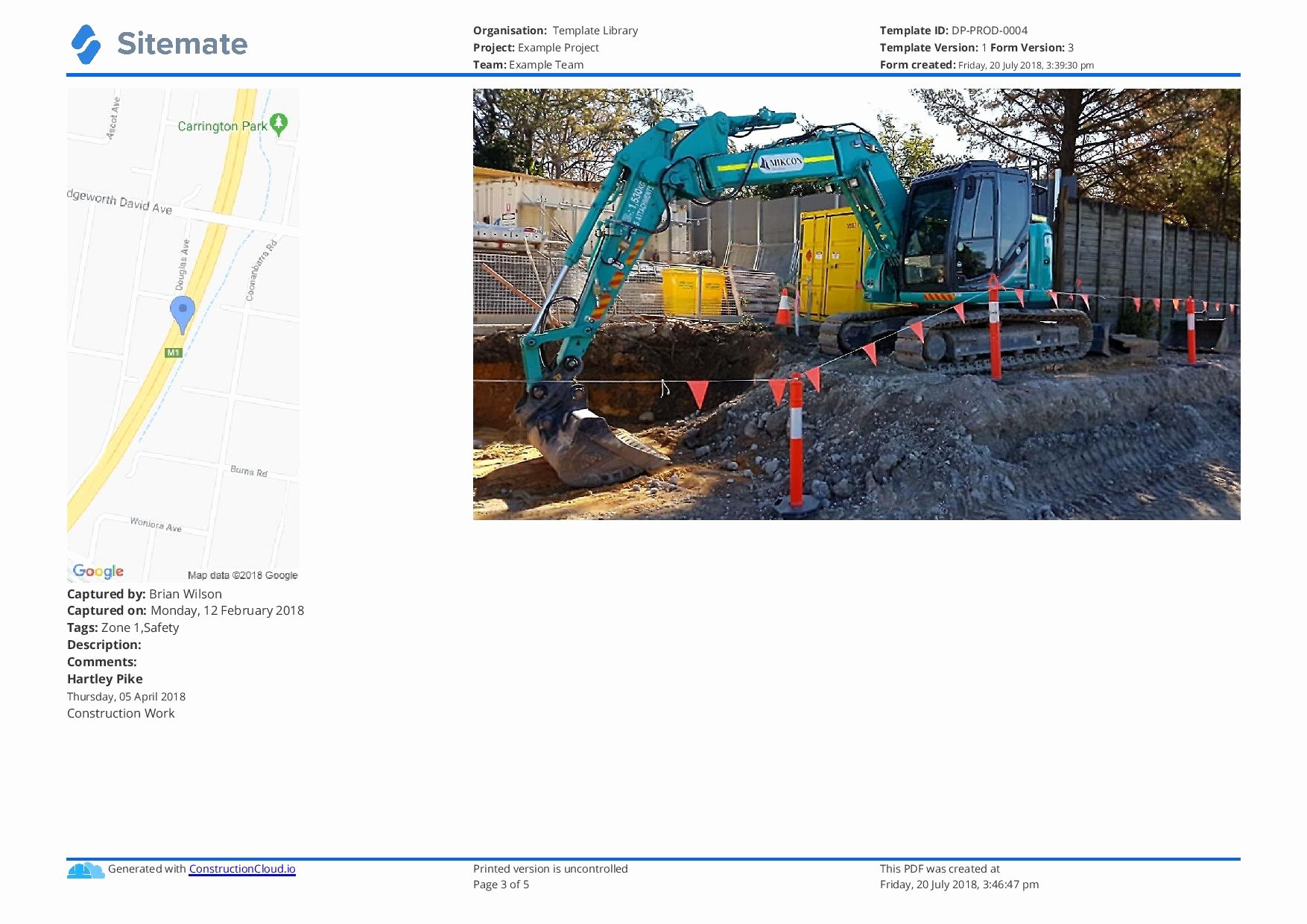Click 'Generated with' footer text
The width and height of the screenshot is (1307, 924).
(x=147, y=869)
